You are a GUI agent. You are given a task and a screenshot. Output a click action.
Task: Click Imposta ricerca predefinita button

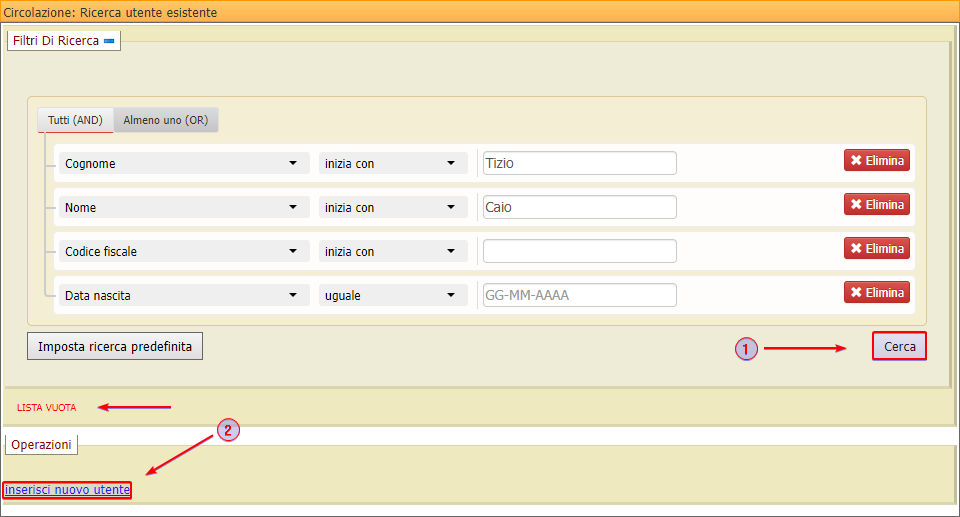pyautogui.click(x=115, y=346)
